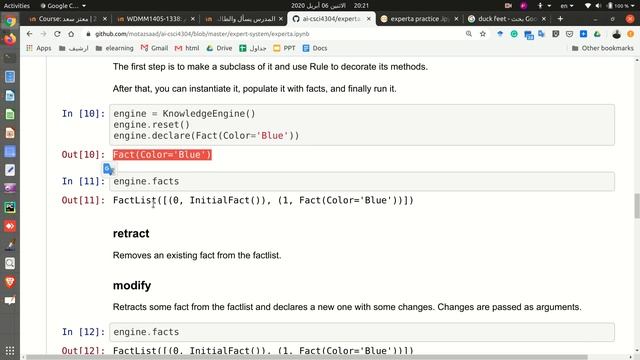Viewport: 640px width, 360px height.
Task: Click the Activities button in top bar
Action: [x=16, y=6]
